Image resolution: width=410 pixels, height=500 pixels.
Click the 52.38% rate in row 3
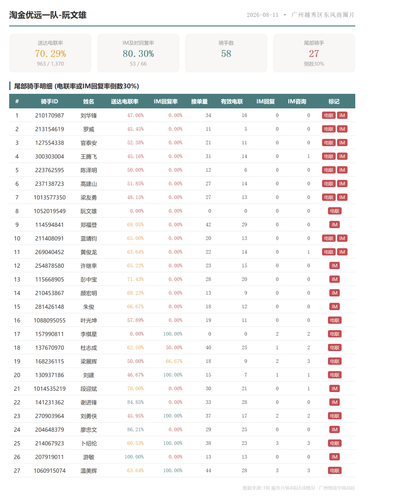135,143
